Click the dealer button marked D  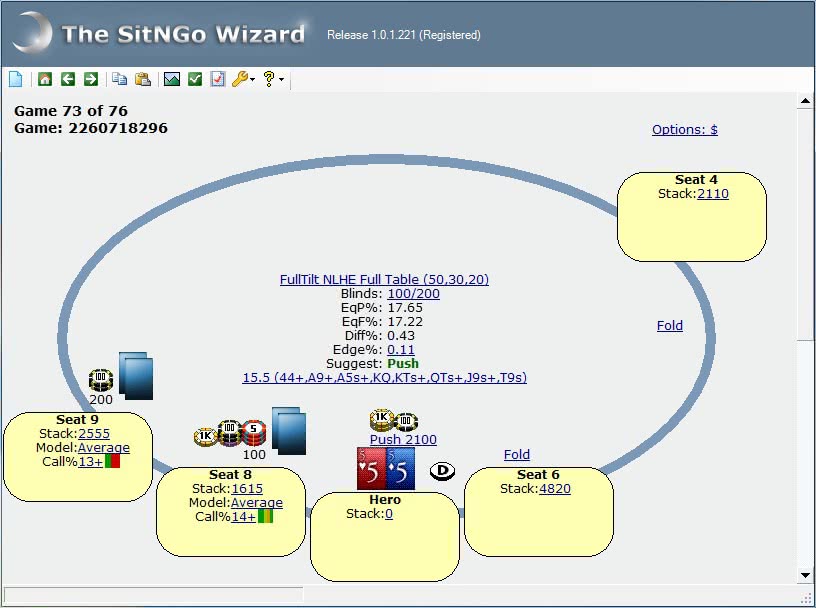click(x=442, y=471)
